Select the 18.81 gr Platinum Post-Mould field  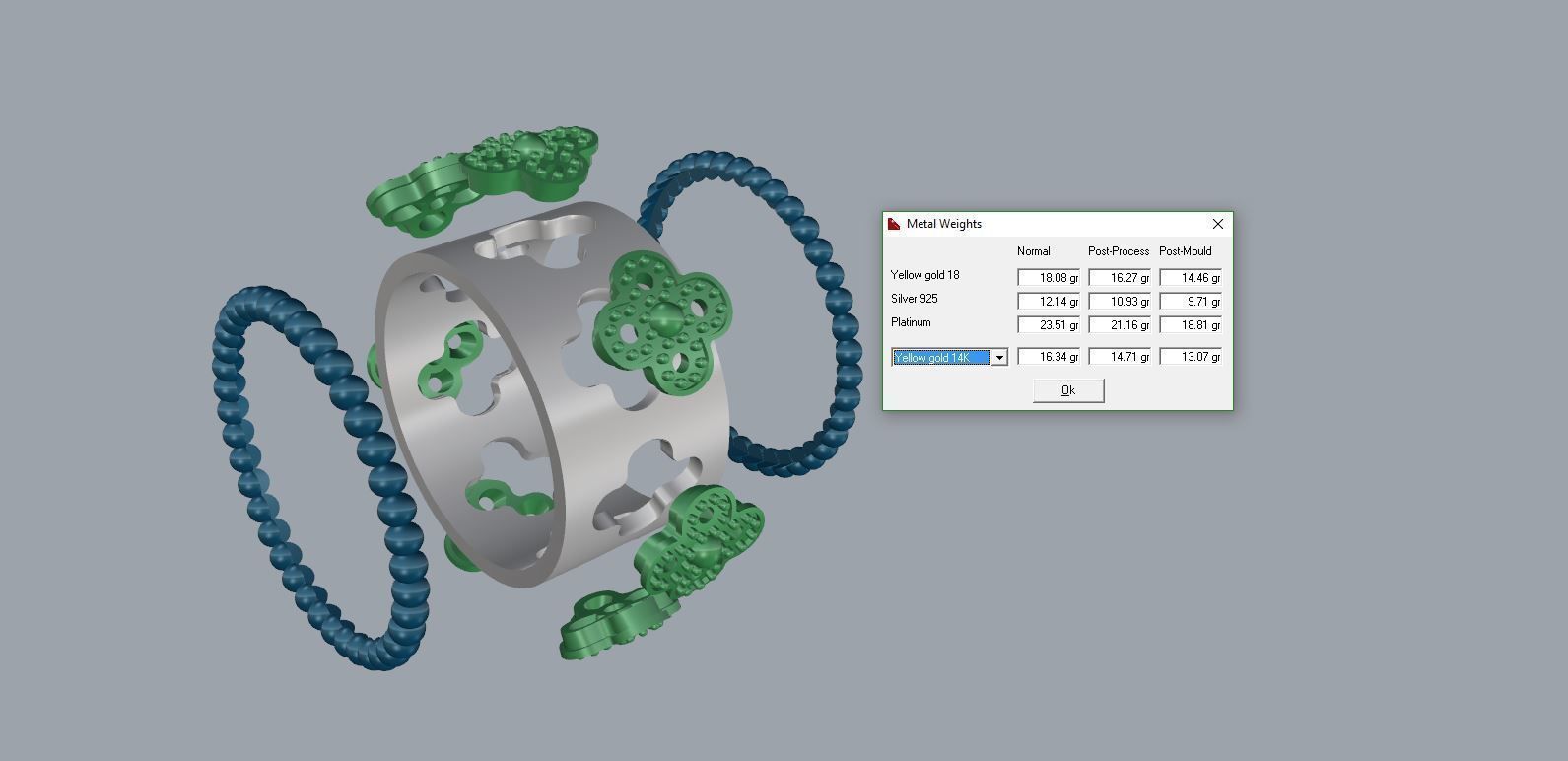pyautogui.click(x=1191, y=325)
